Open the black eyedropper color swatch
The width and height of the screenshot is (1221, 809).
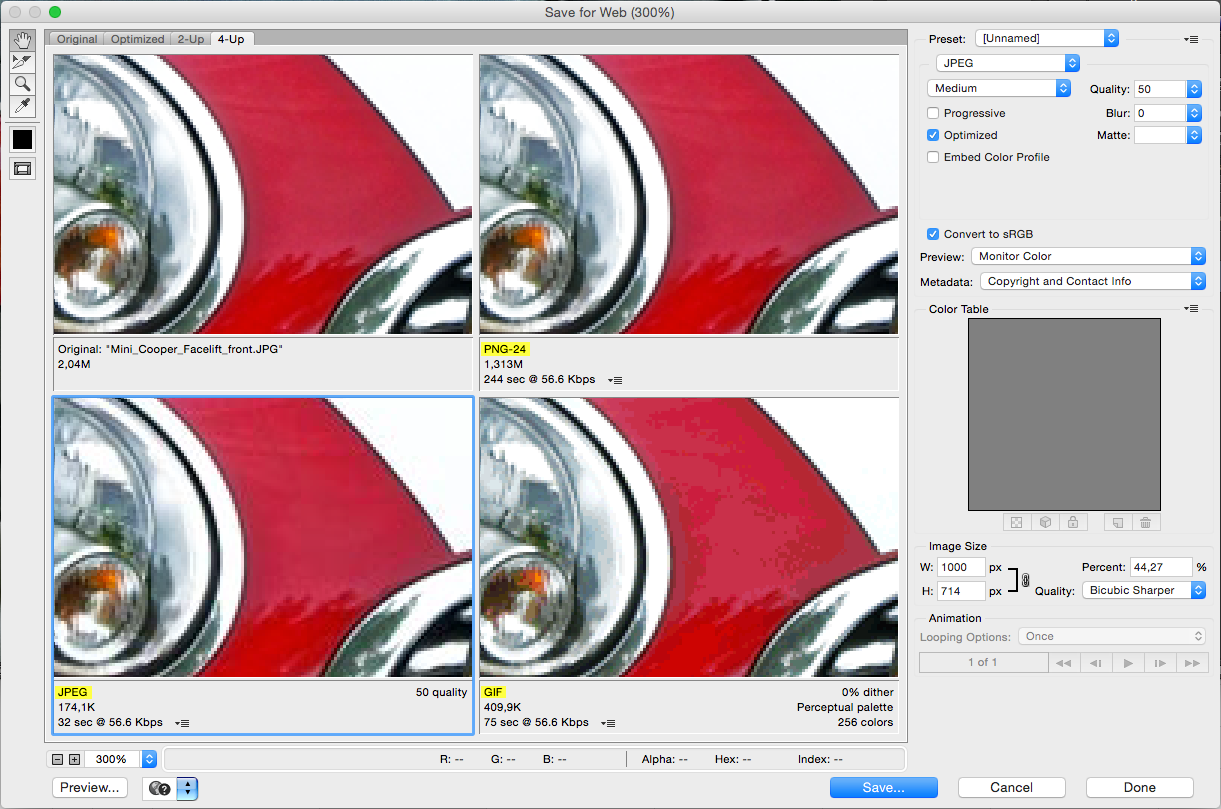[22, 140]
